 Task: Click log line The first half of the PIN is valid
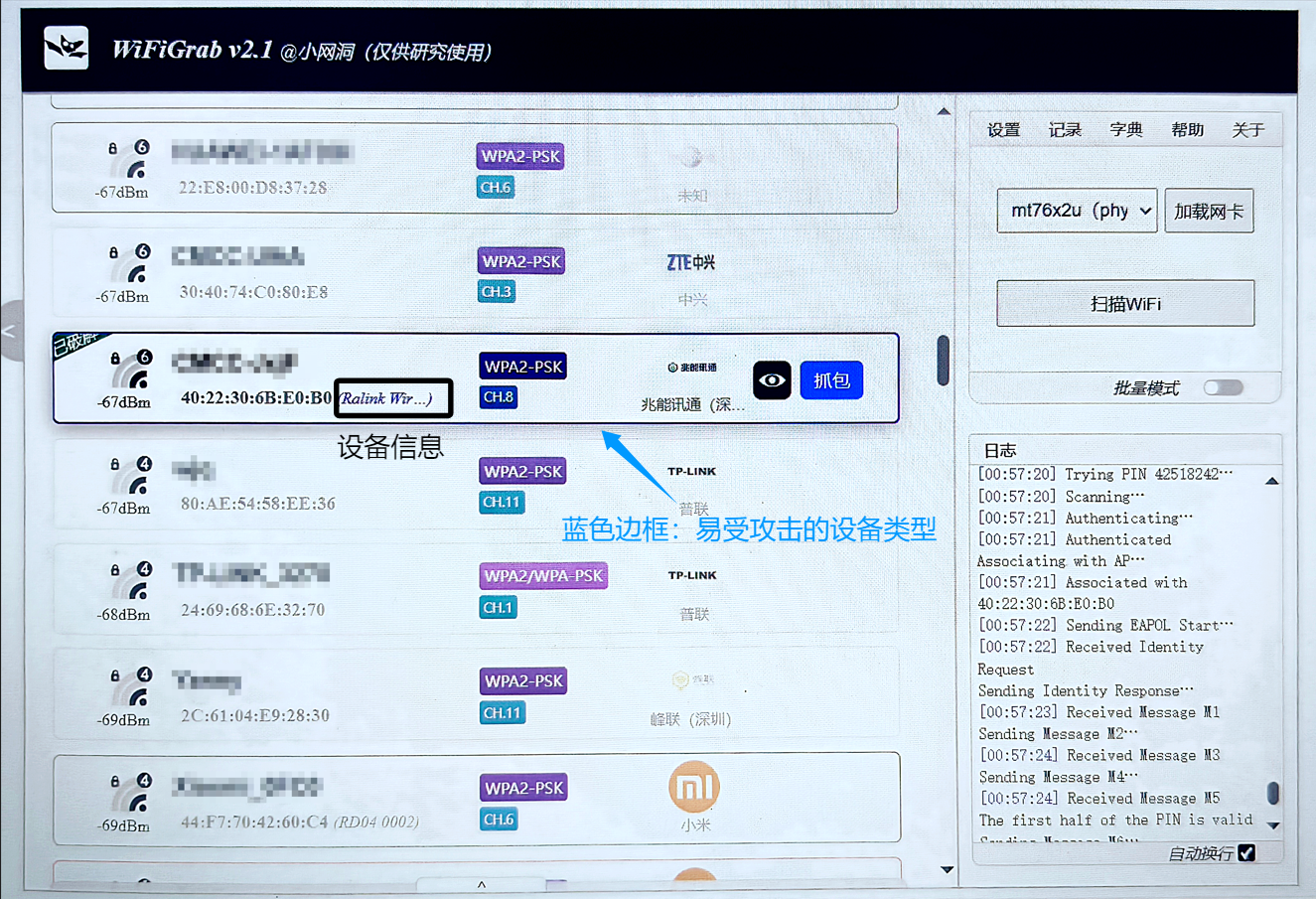click(x=1115, y=820)
